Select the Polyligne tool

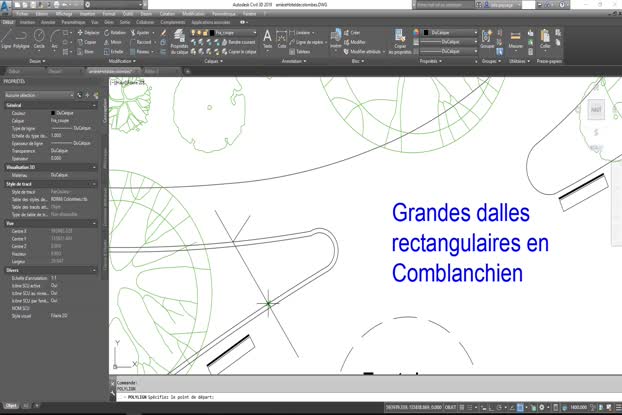[21, 39]
